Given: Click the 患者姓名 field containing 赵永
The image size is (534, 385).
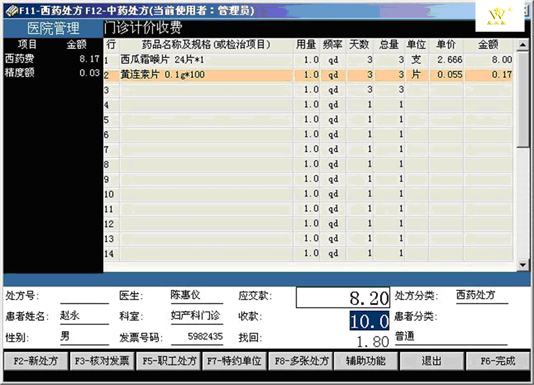Looking at the screenshot, I should click(x=84, y=317).
